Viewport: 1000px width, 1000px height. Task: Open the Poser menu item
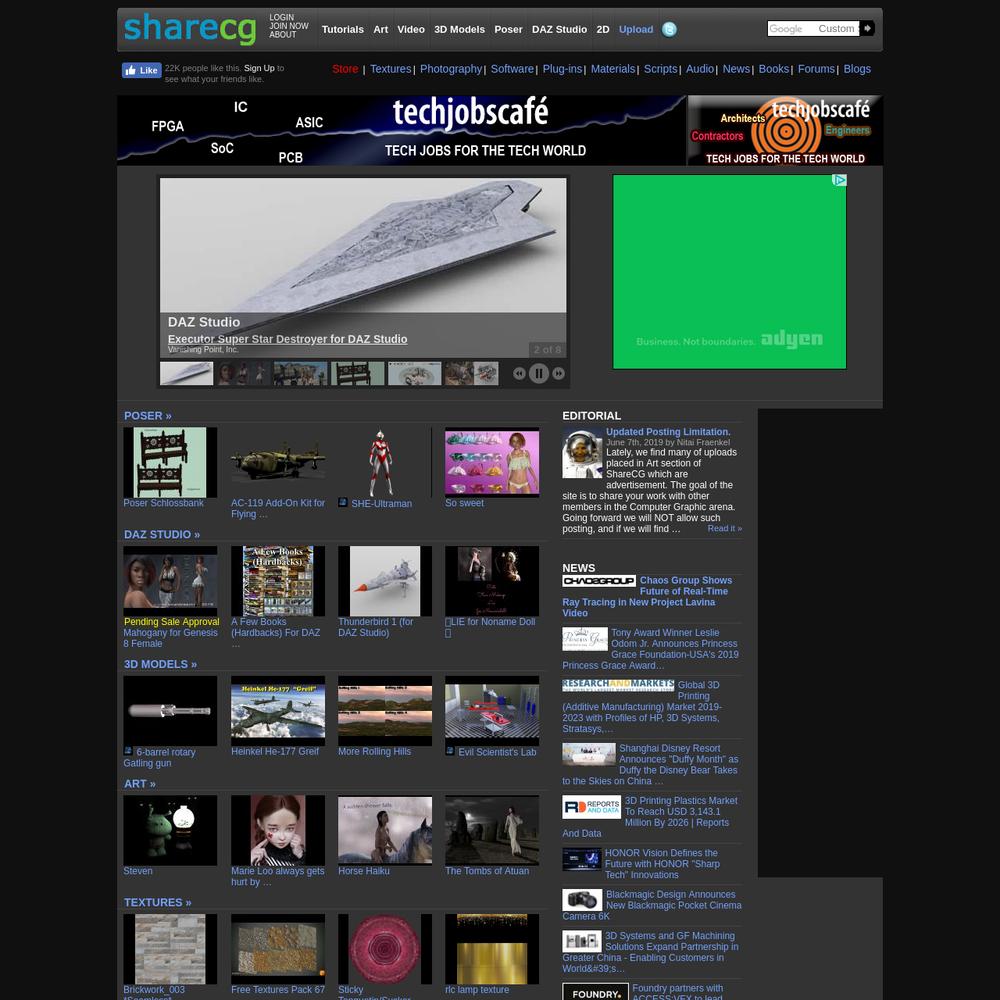508,29
